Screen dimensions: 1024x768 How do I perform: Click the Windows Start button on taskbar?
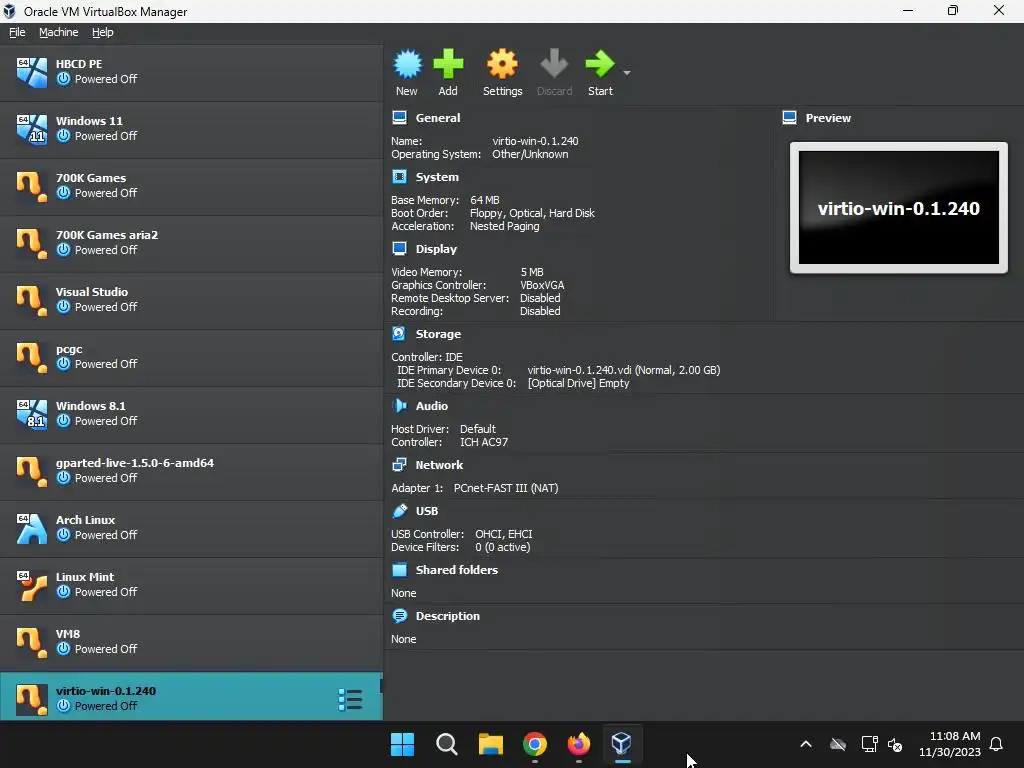tap(402, 744)
